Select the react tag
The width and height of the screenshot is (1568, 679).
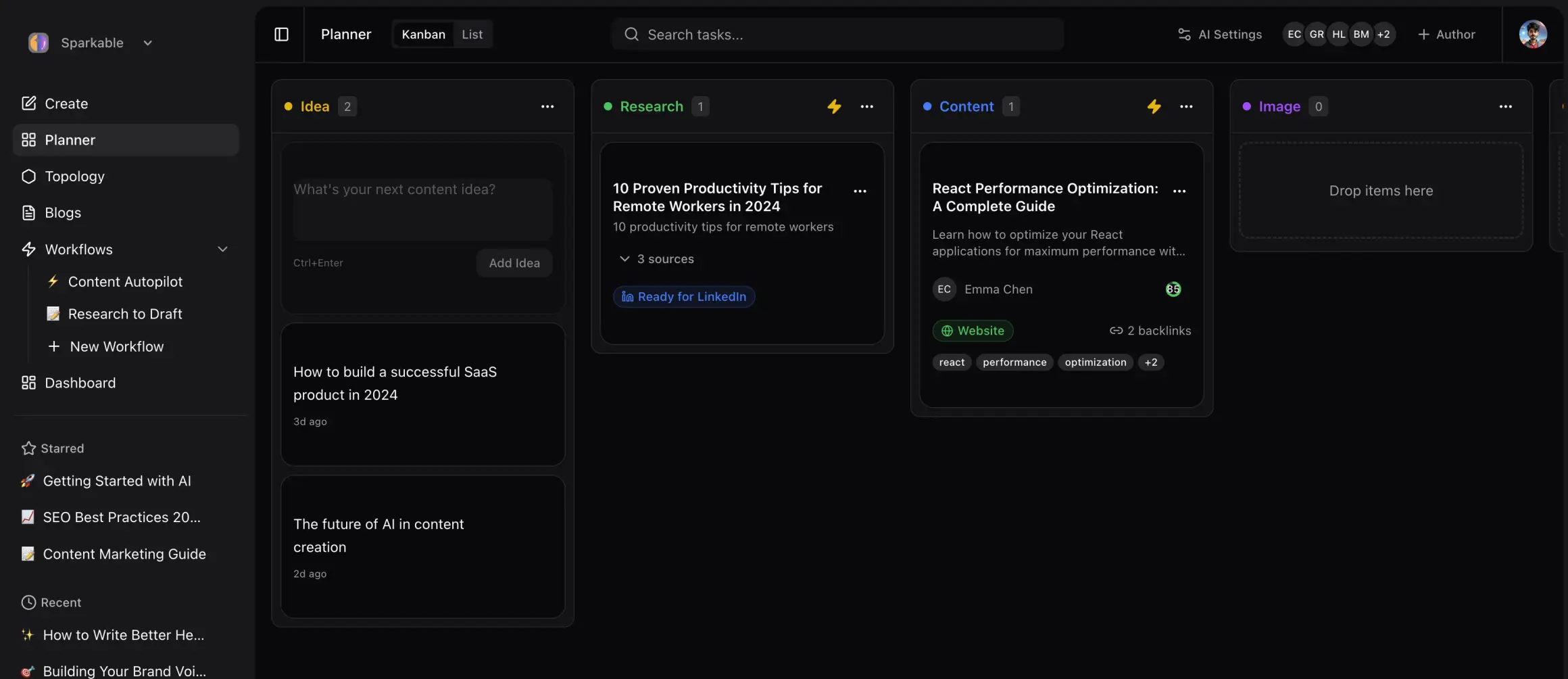point(952,362)
